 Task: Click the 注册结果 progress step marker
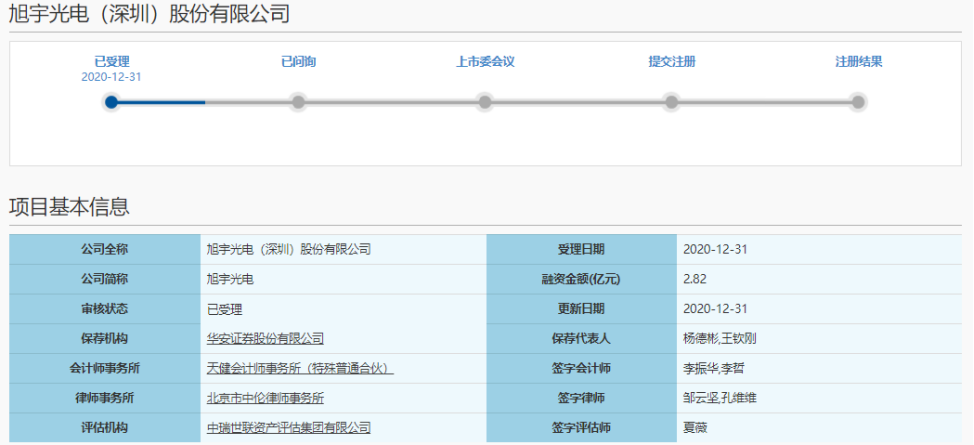[x=858, y=103]
